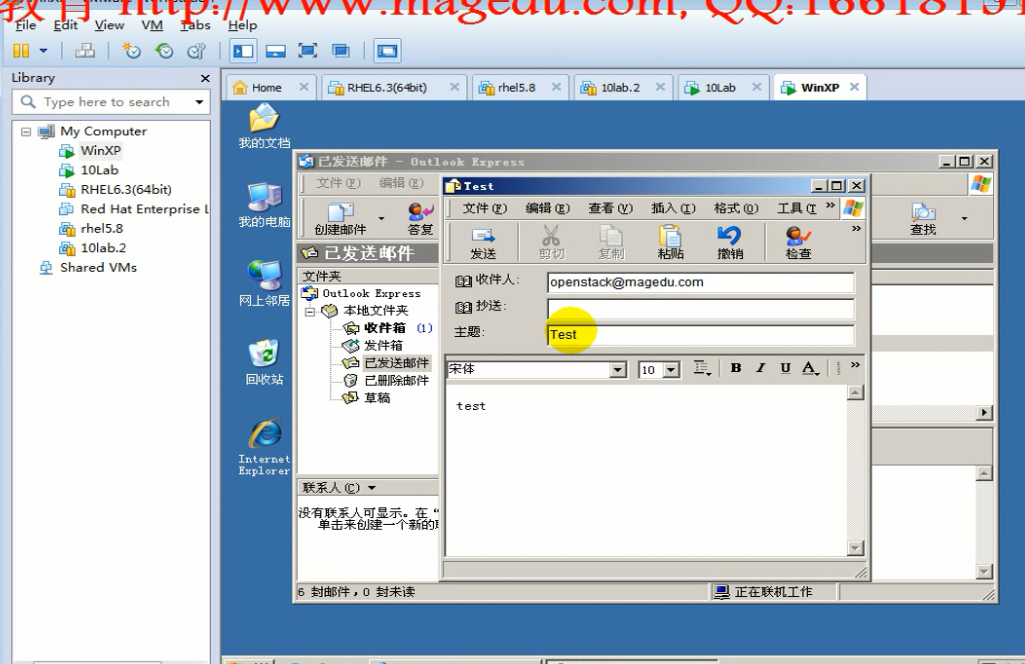Open the VMware View menu

(x=109, y=25)
